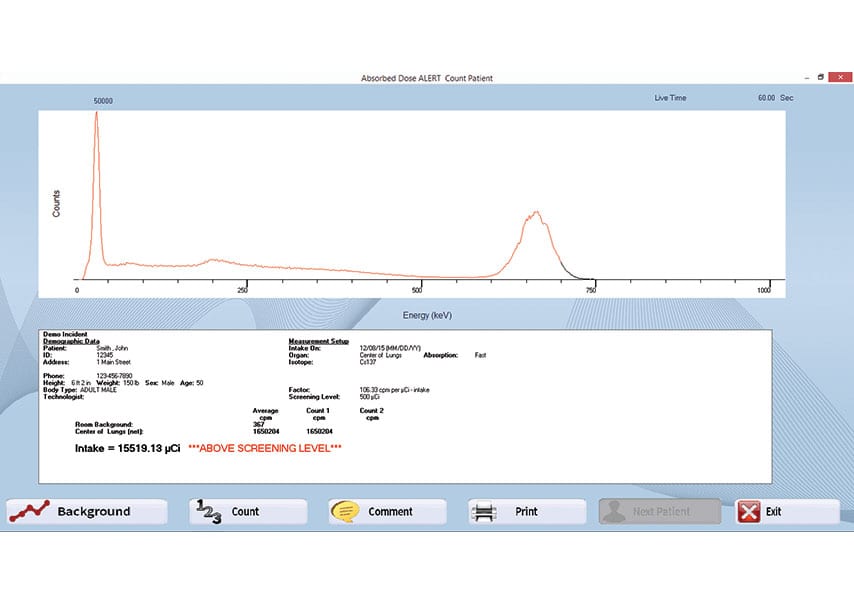
Task: Add a Comment to the report
Action: pos(390,511)
